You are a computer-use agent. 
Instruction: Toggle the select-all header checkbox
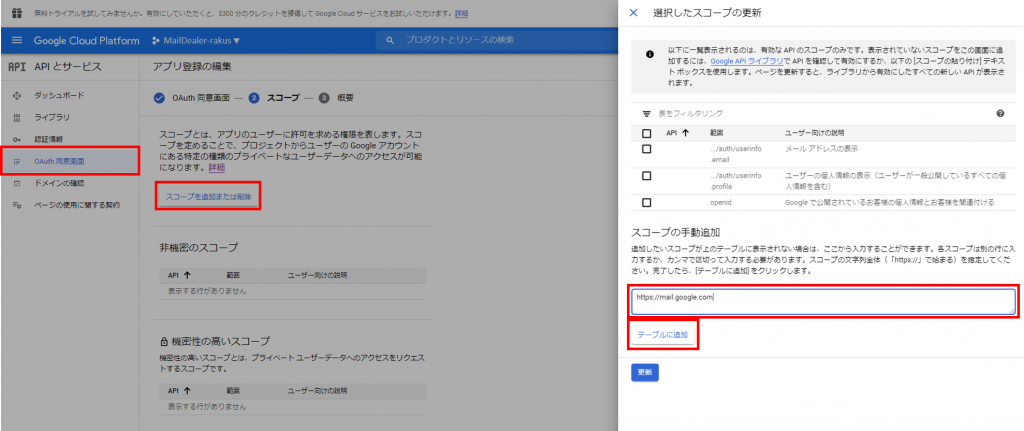(x=647, y=133)
